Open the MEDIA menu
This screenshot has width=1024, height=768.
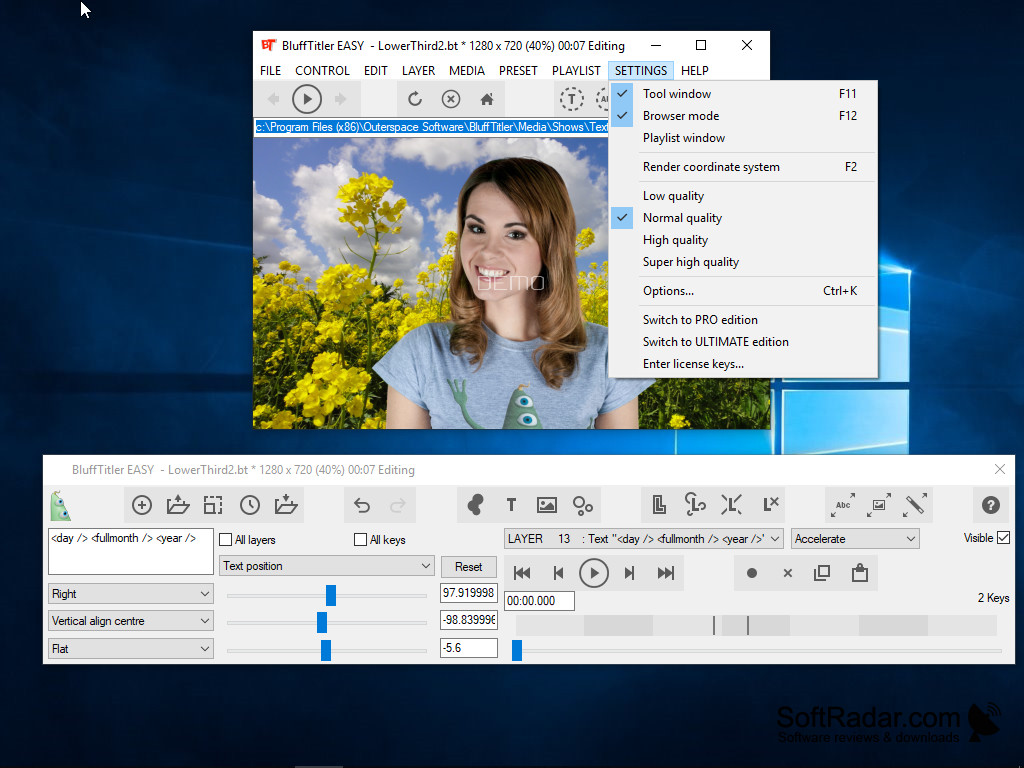tap(466, 71)
